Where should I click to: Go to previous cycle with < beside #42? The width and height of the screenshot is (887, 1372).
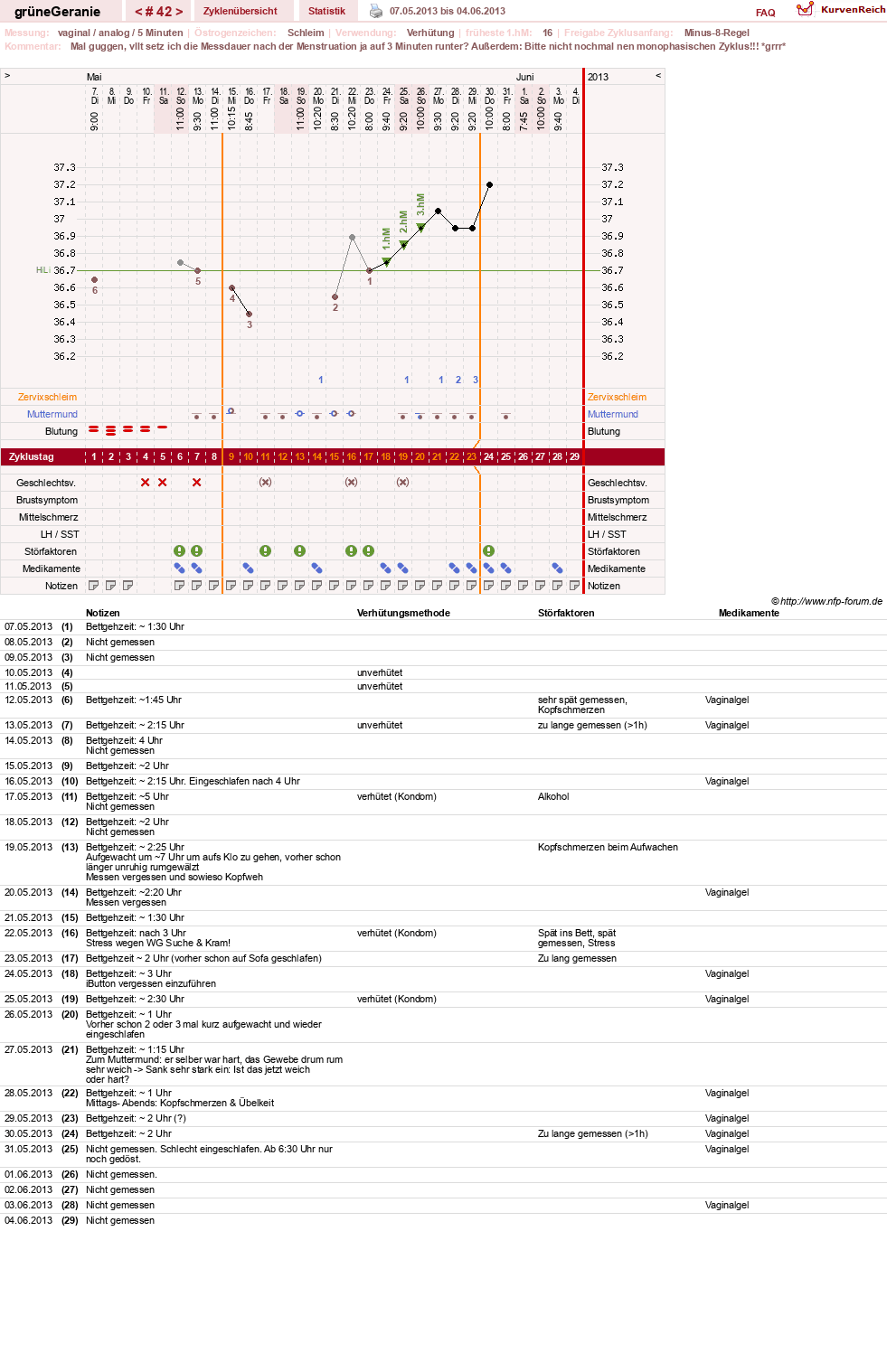pos(138,12)
